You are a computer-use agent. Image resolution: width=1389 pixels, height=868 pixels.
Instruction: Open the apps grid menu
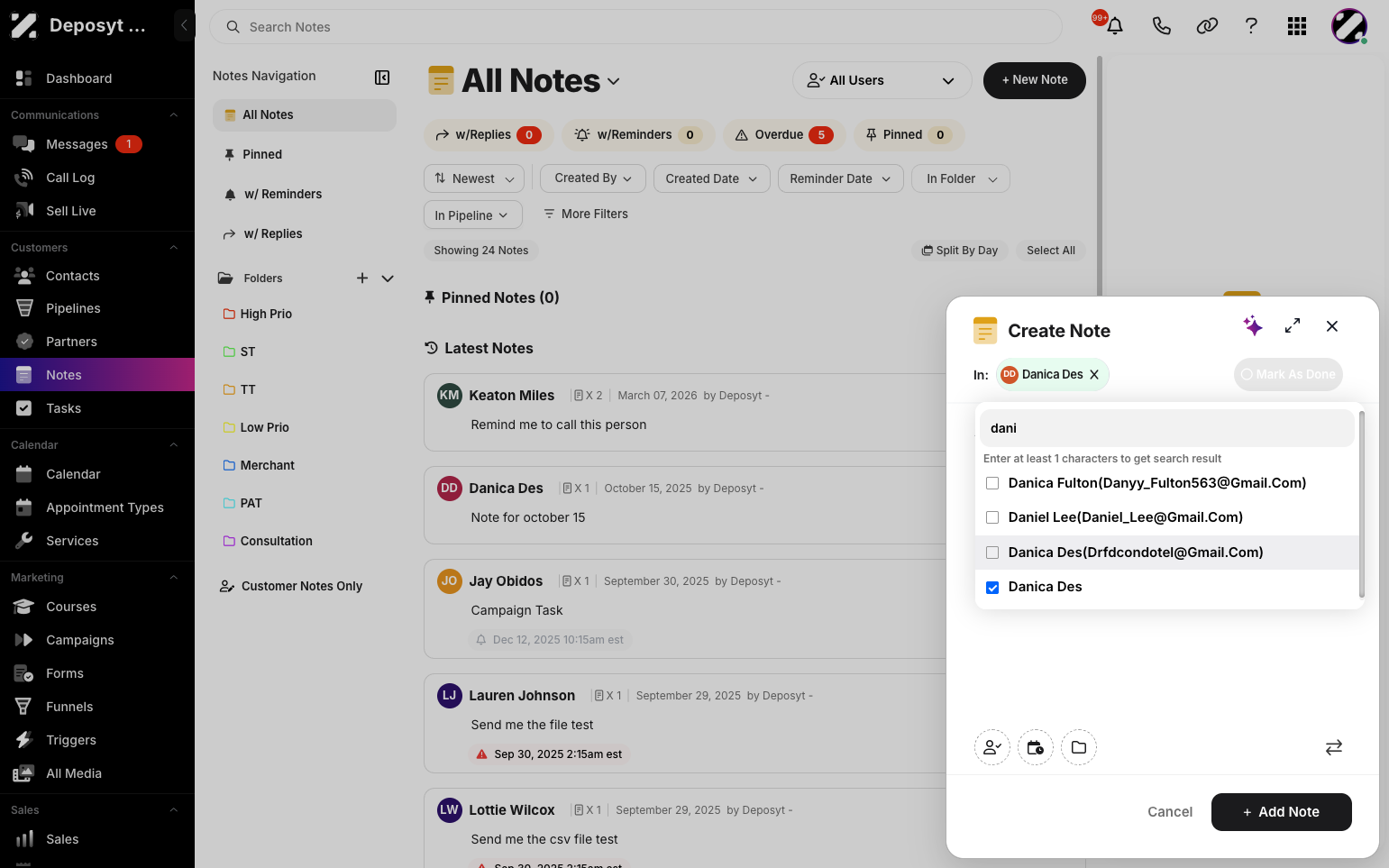[x=1297, y=26]
